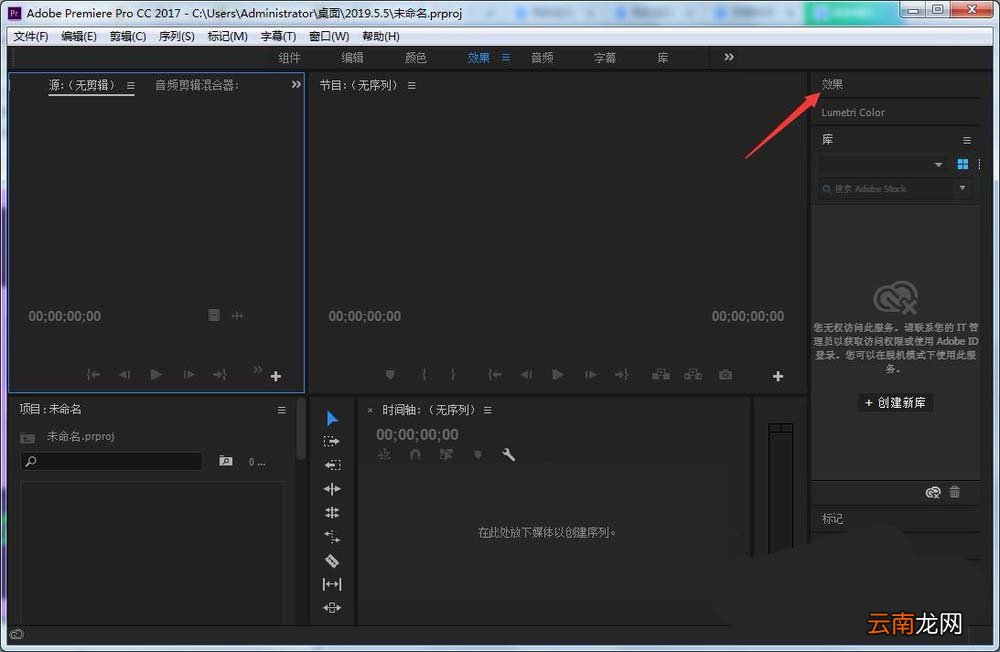Add marker from timeline header

click(x=478, y=455)
